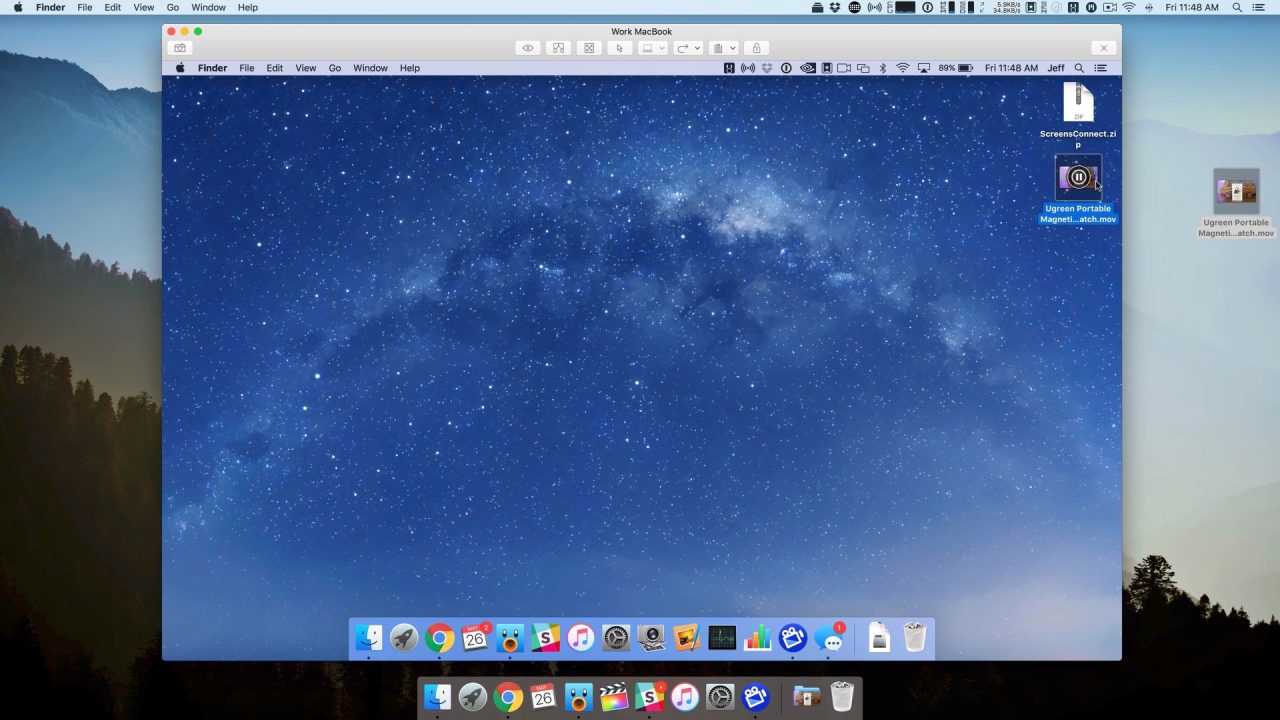Select the Ugreen .mov thumbnail on the local desktop
The image size is (1280, 720).
pyautogui.click(x=1236, y=191)
